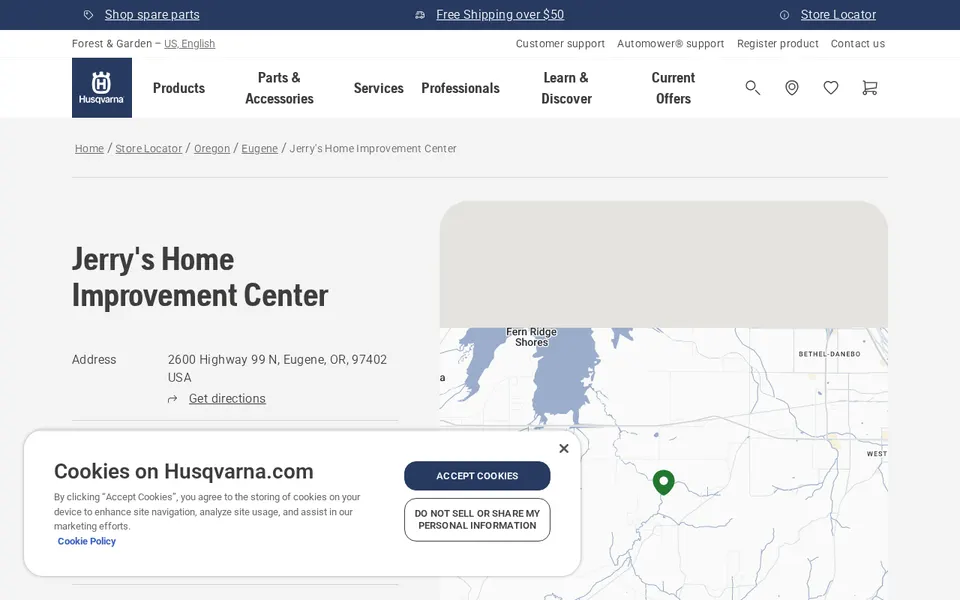960x600 pixels.
Task: Go to Eugene breadcrumb
Action: (260, 148)
